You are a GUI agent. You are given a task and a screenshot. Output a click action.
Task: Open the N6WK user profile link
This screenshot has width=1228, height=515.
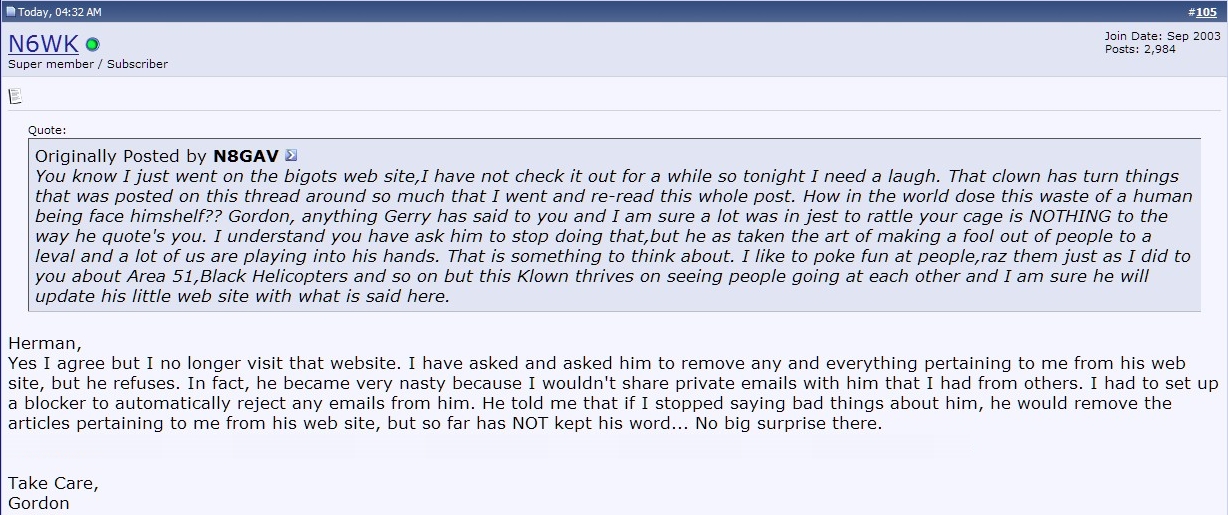(43, 44)
